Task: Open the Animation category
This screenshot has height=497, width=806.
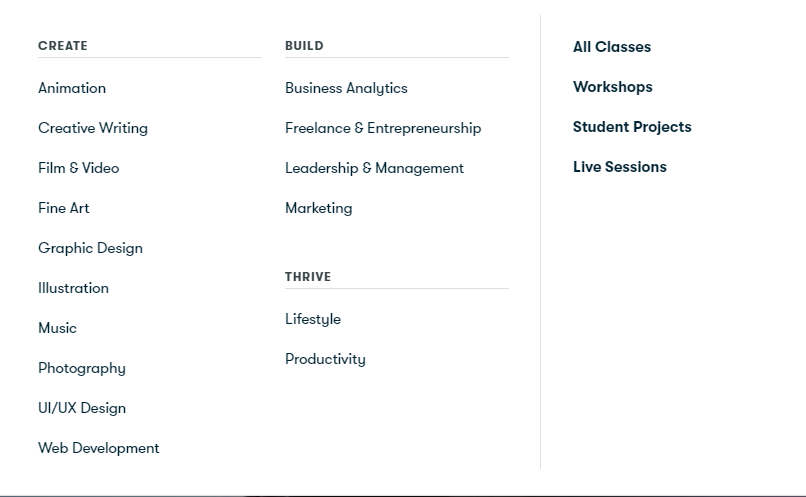Action: coord(72,88)
